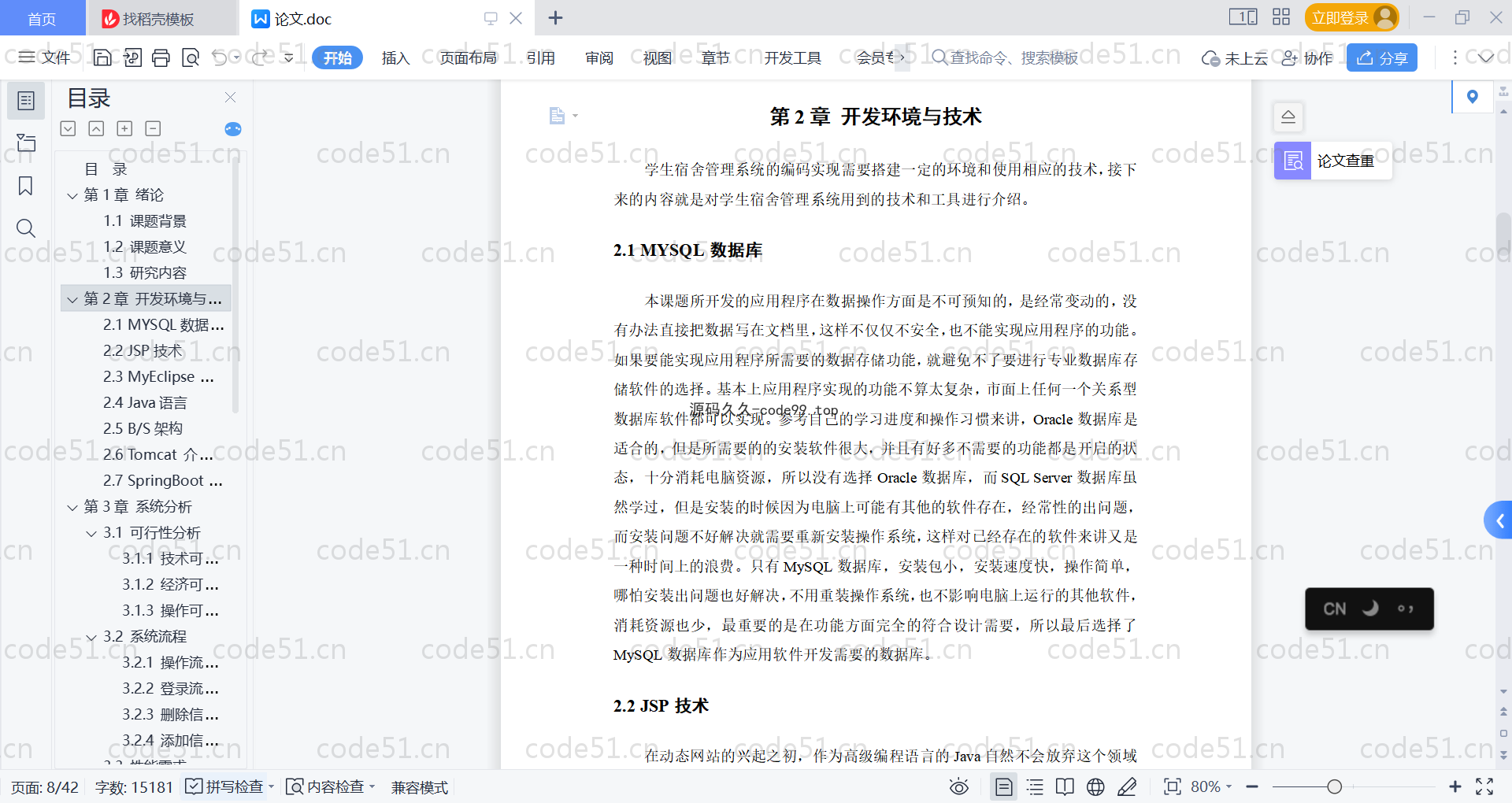The height and width of the screenshot is (803, 1512).
Task: Click the 立即登录 login button
Action: click(x=1351, y=17)
